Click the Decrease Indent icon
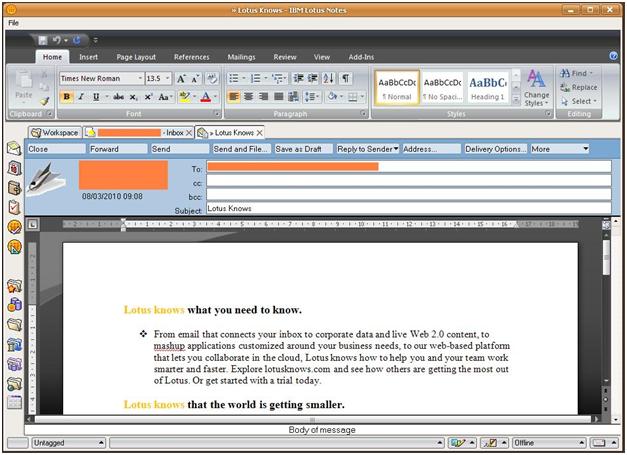This screenshot has height=455, width=627. tap(298, 78)
